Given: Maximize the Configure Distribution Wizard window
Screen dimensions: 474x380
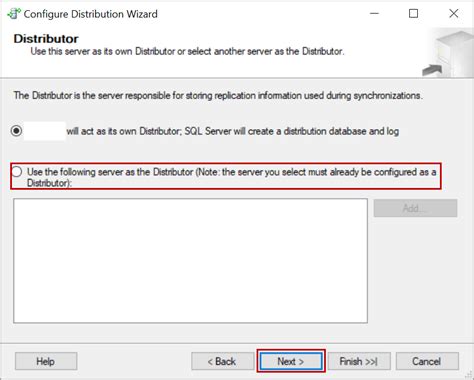Looking at the screenshot, I should click(413, 14).
